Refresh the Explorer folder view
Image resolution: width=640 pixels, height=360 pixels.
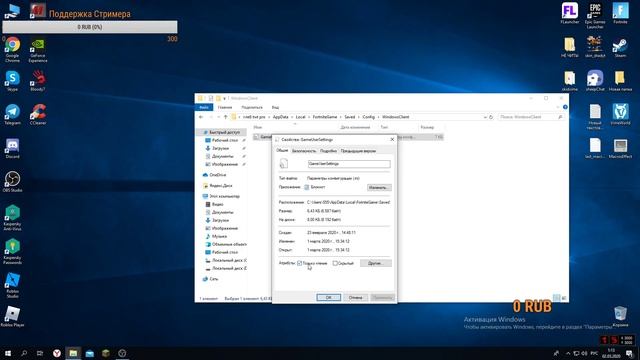click(491, 117)
